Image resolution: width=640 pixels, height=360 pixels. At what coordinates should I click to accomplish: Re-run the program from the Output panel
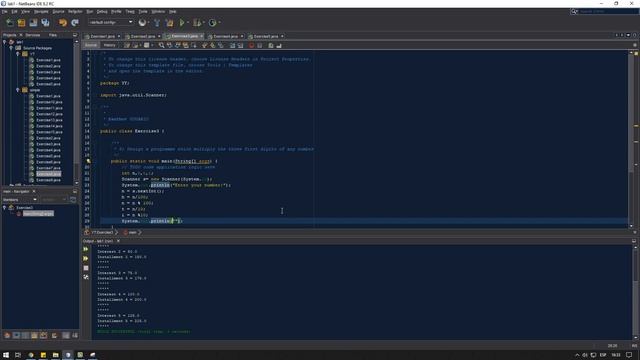[86, 249]
